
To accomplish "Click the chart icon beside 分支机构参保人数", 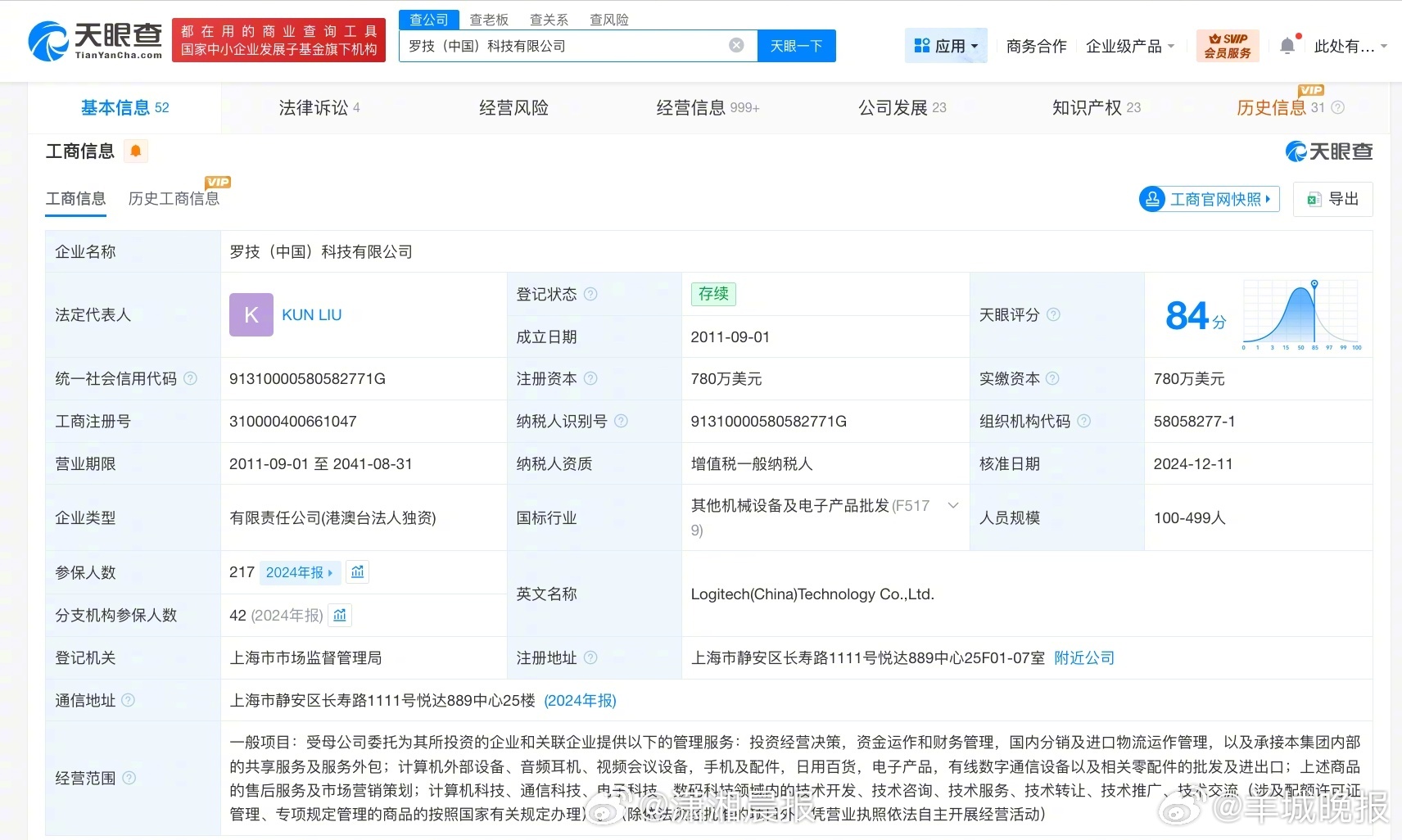I will pyautogui.click(x=340, y=615).
